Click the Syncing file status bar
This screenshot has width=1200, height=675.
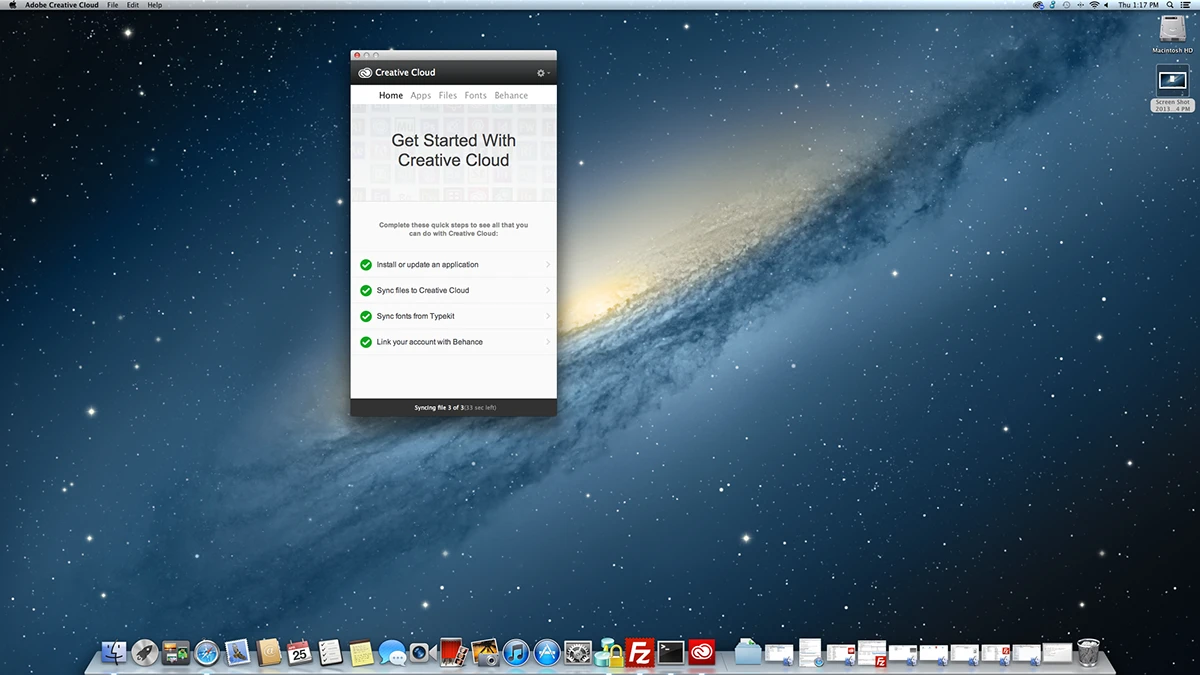(x=454, y=408)
